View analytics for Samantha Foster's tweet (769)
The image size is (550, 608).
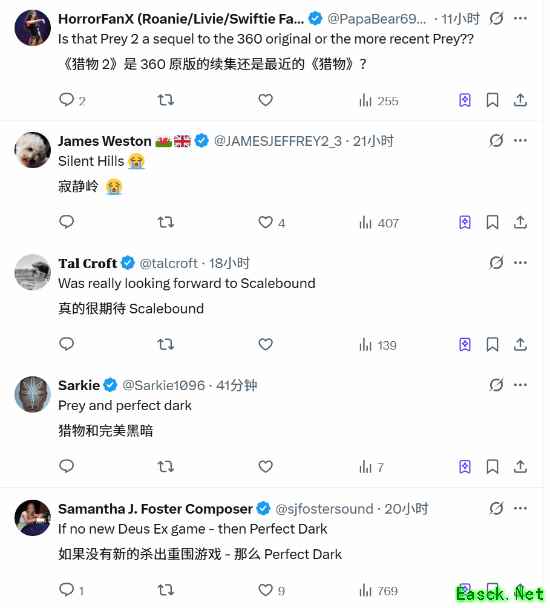(378, 591)
